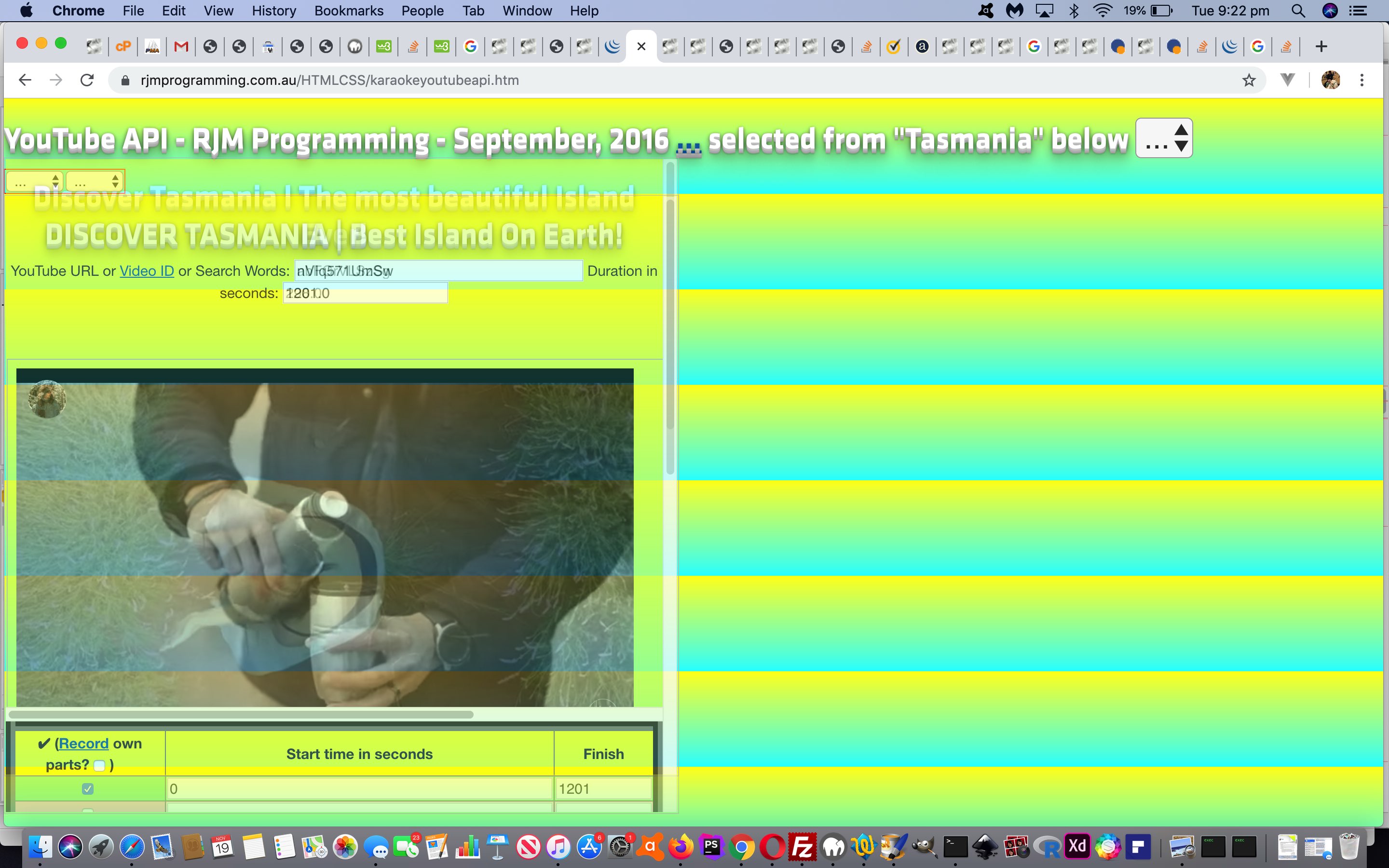Screen dimensions: 1389x868
Task: Click the extension icon beside the bookmark star
Action: click(x=1287, y=80)
